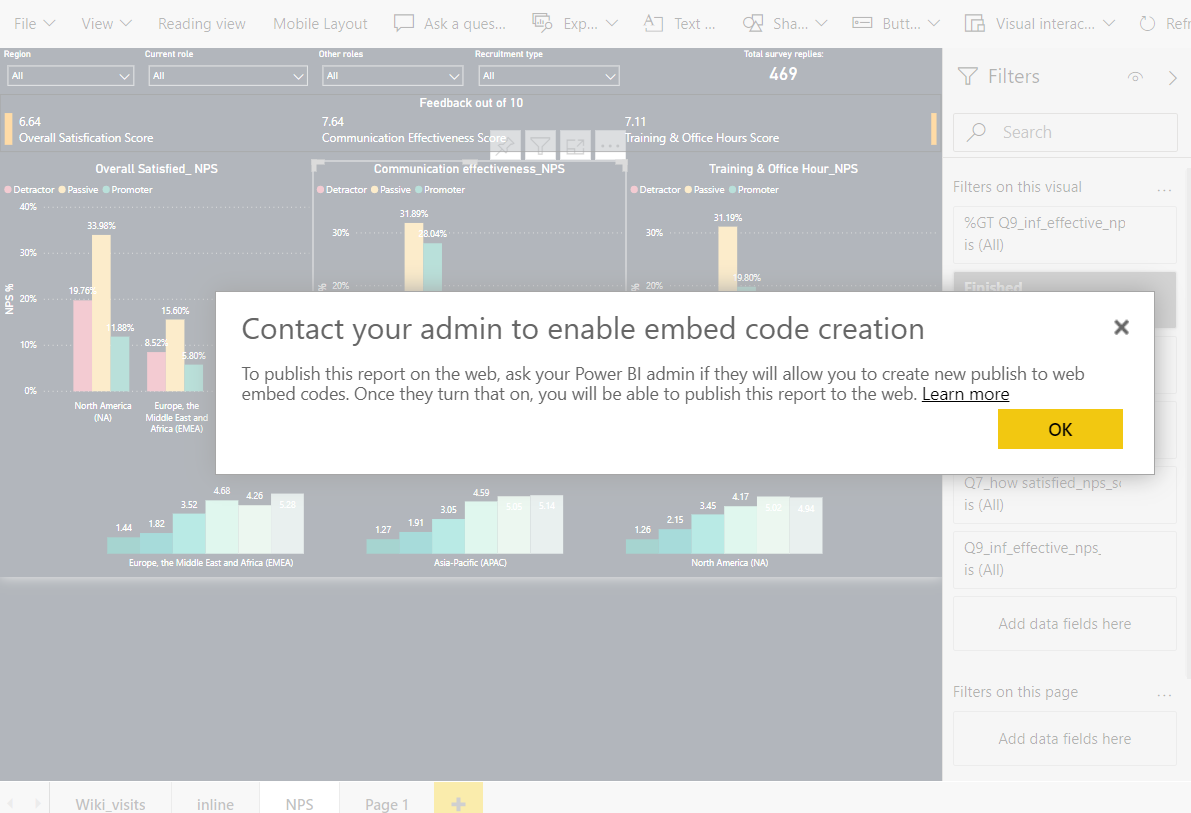Click Total survey replies value 469

[783, 74]
